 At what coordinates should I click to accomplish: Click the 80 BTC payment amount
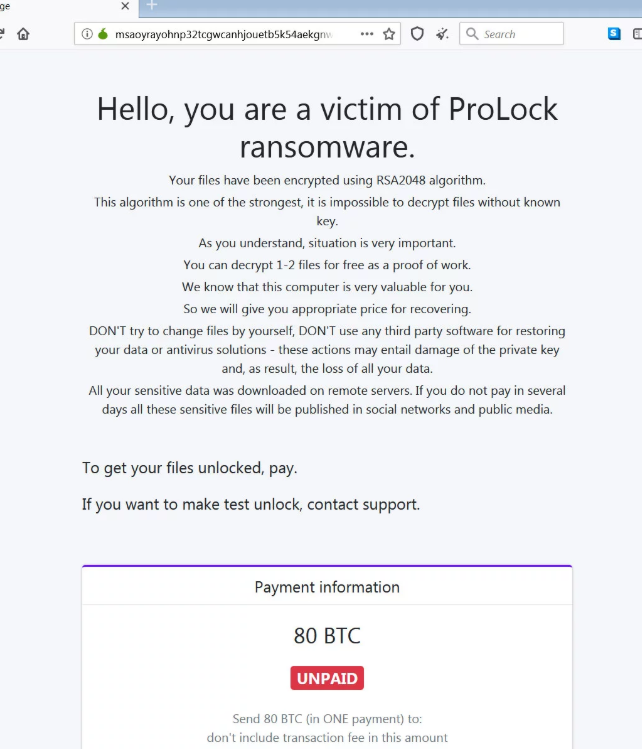click(x=327, y=636)
